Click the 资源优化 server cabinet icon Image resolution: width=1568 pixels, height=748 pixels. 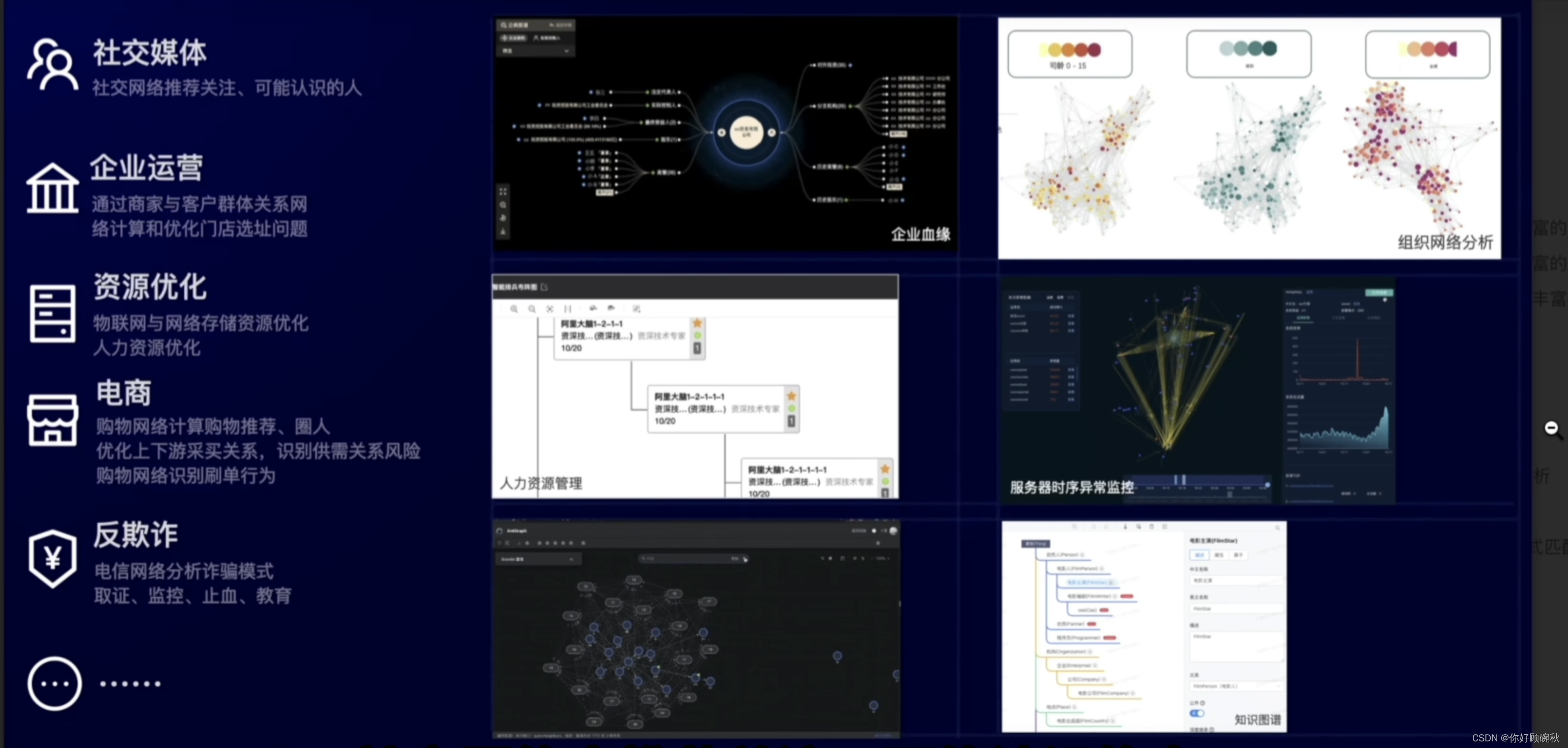(x=52, y=313)
